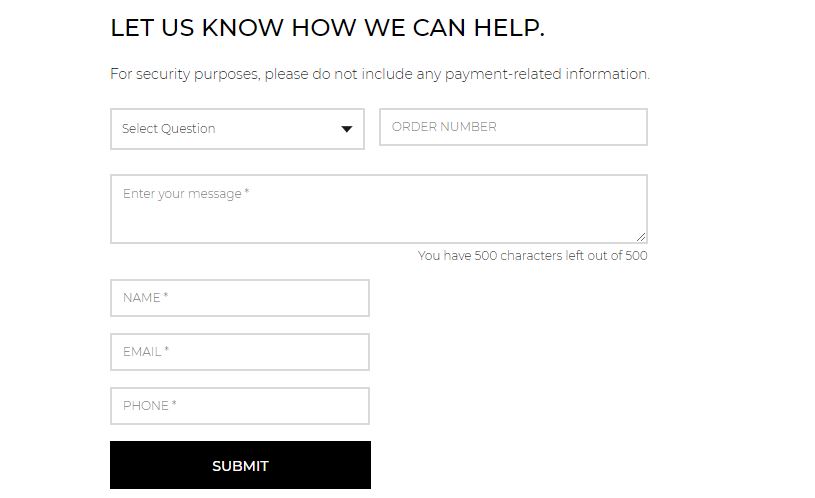Click the white SUBMIT label text
Screen dimensions: 815x498
point(240,466)
